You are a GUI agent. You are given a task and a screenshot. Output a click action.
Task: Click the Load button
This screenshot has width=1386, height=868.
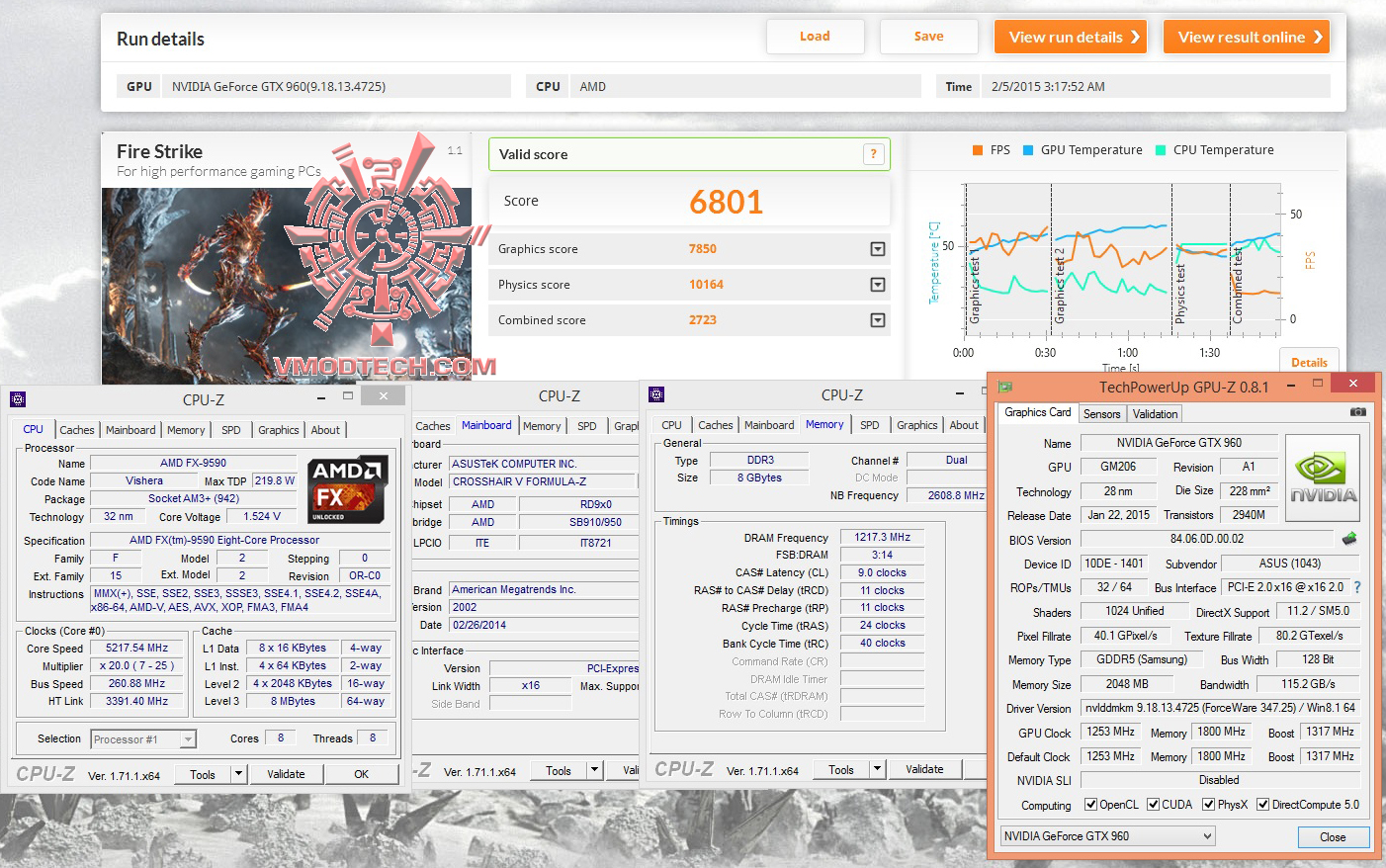click(x=815, y=37)
